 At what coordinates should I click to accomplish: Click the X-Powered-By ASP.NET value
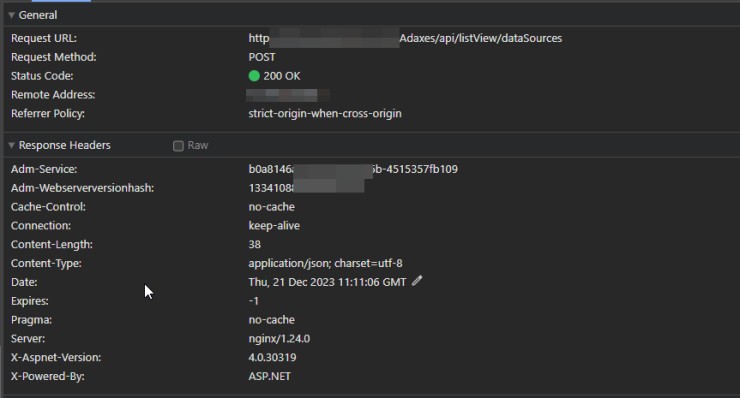[269, 376]
